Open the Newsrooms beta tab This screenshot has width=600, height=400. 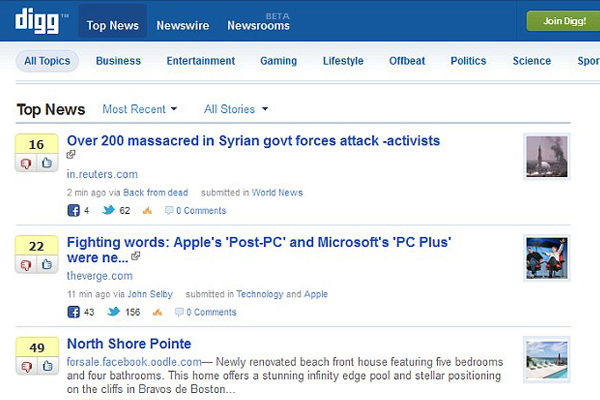258,23
